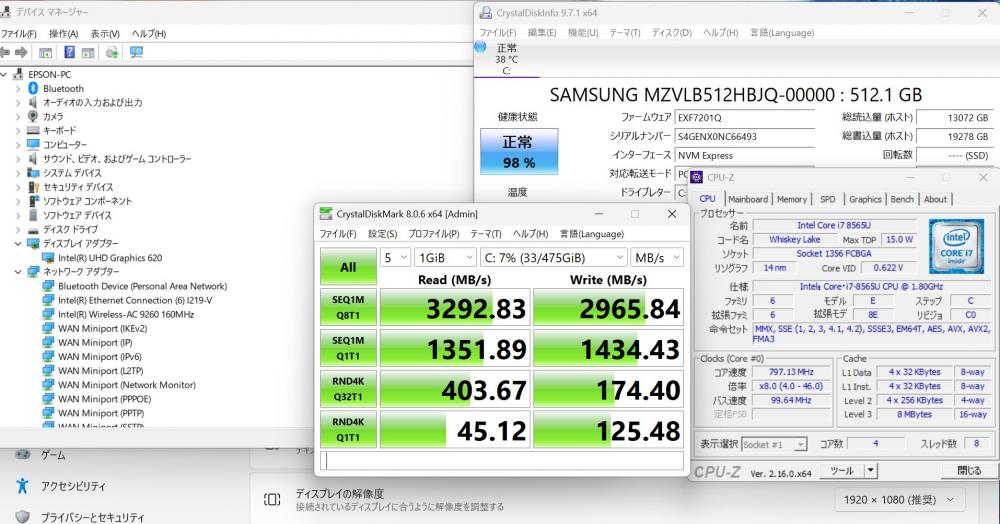Open CrystalDiskInfo ディスク(D) menu
This screenshot has height=524, width=1000.
(x=672, y=33)
